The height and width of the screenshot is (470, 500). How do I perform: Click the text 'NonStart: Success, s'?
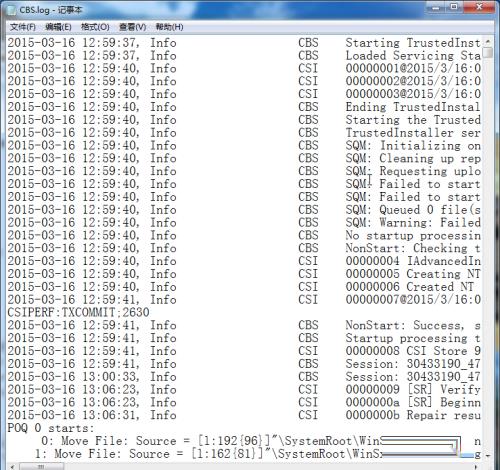tap(413, 325)
